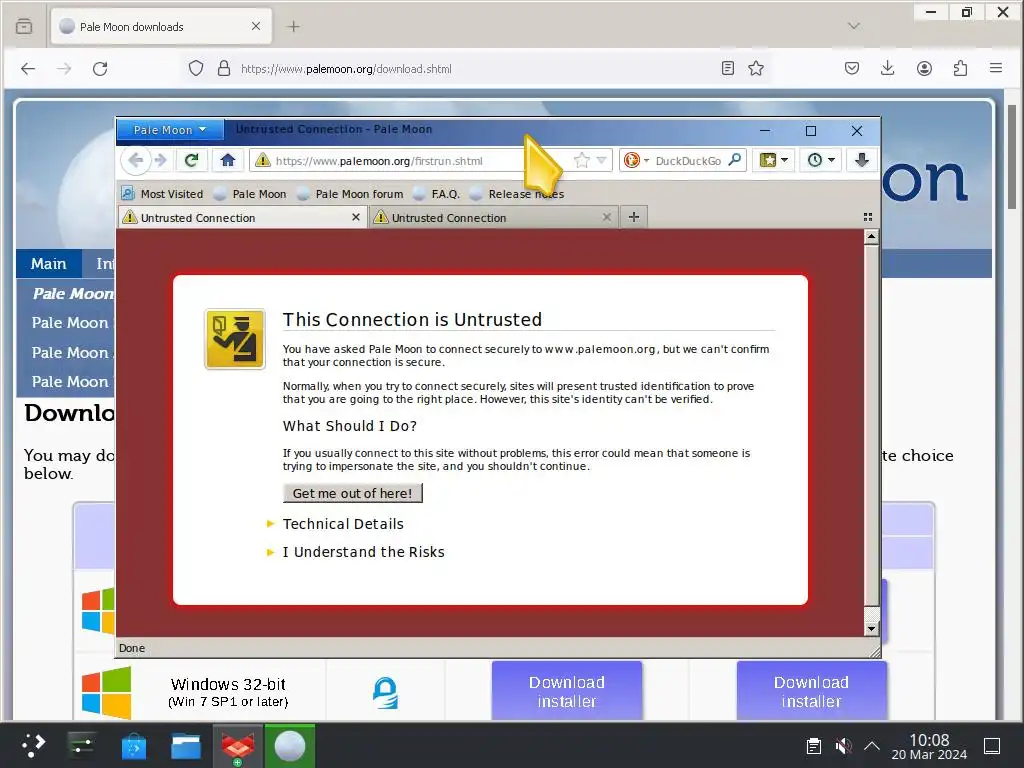
Task: Open a new tab in Pale Moon
Action: [x=633, y=217]
